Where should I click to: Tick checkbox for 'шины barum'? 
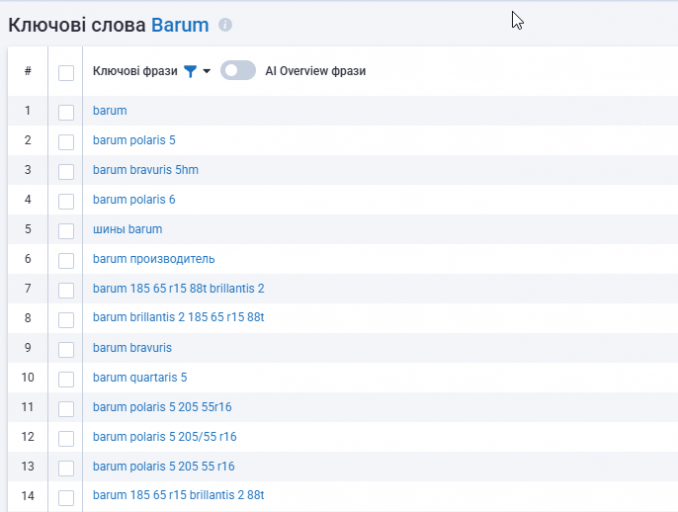[x=66, y=231]
